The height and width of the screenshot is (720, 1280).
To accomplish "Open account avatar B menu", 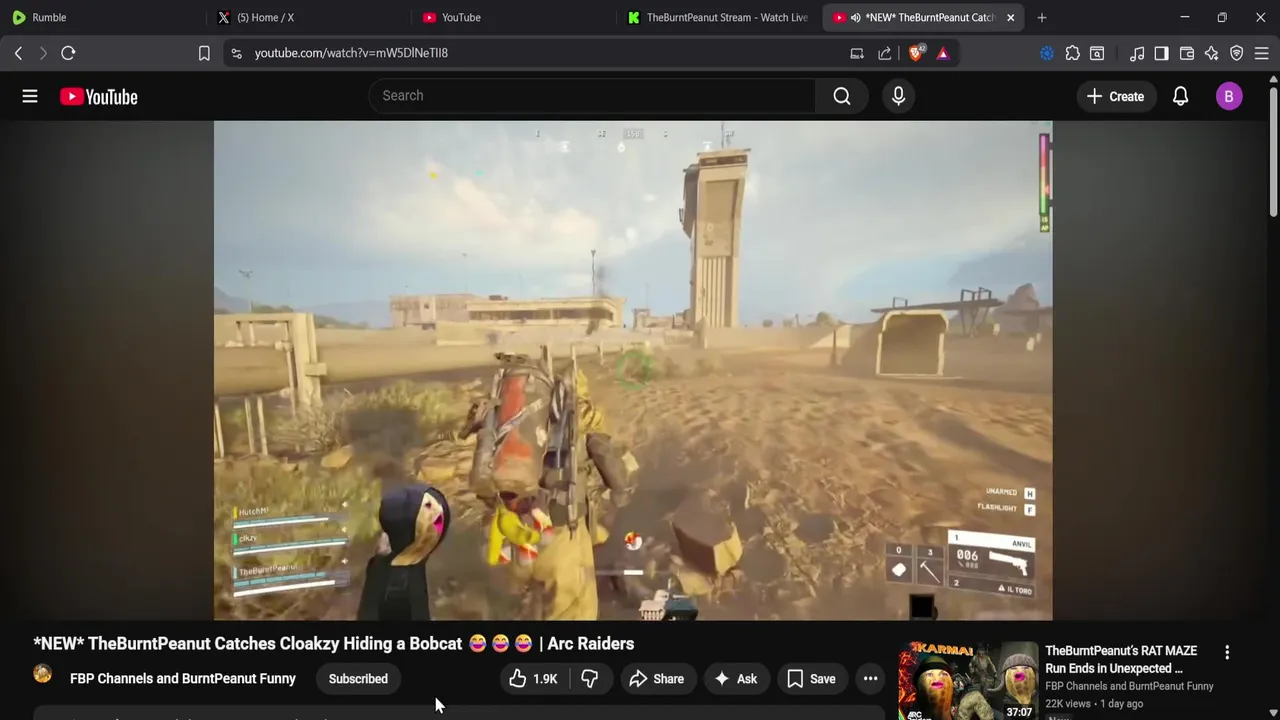I will coord(1229,96).
